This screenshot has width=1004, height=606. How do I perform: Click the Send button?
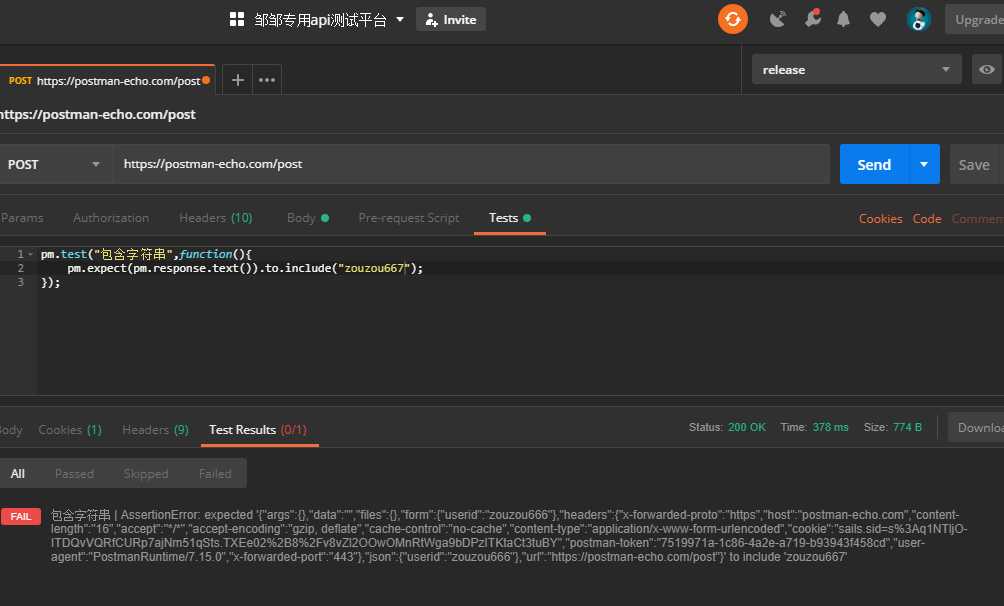tap(874, 164)
